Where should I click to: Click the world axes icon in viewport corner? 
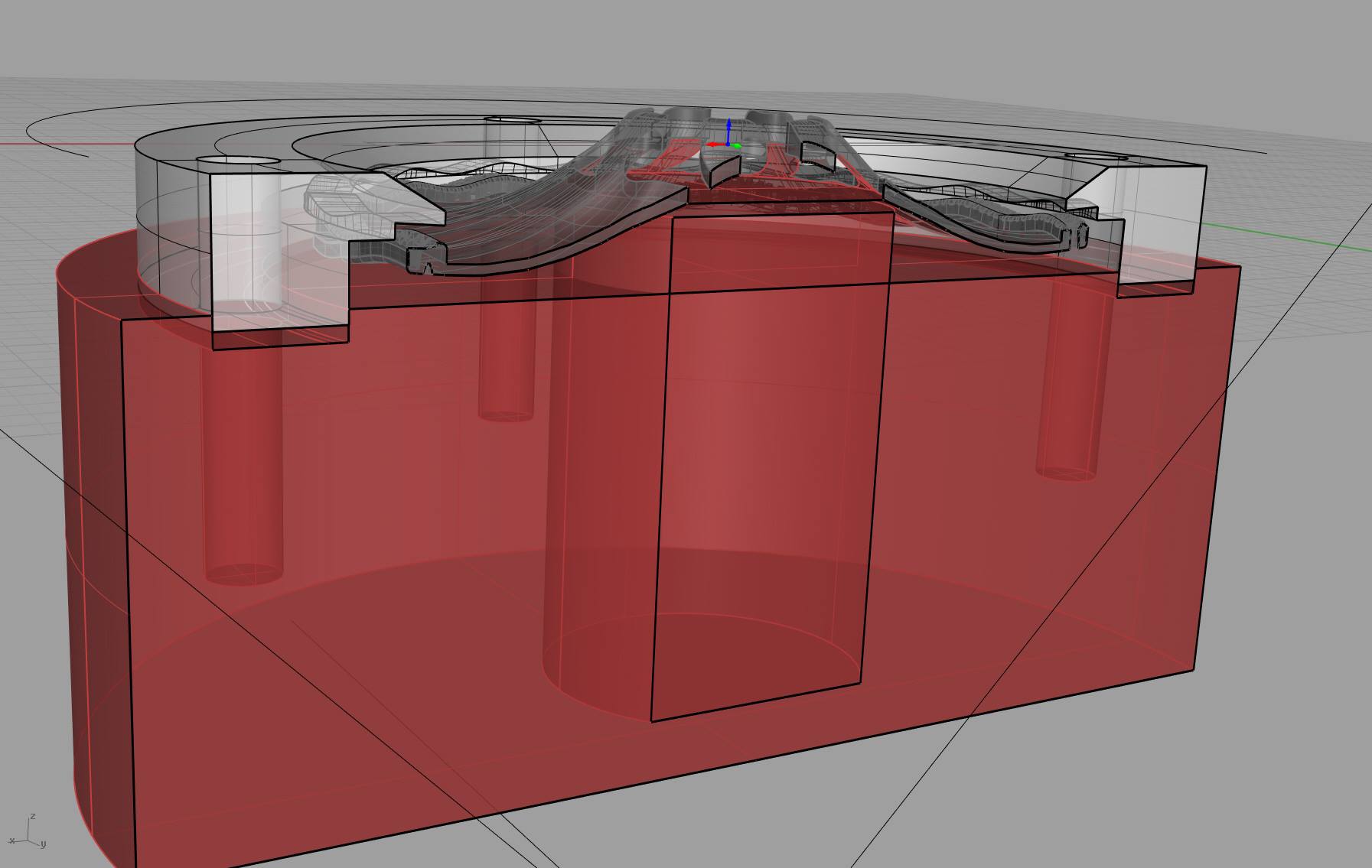click(x=28, y=832)
